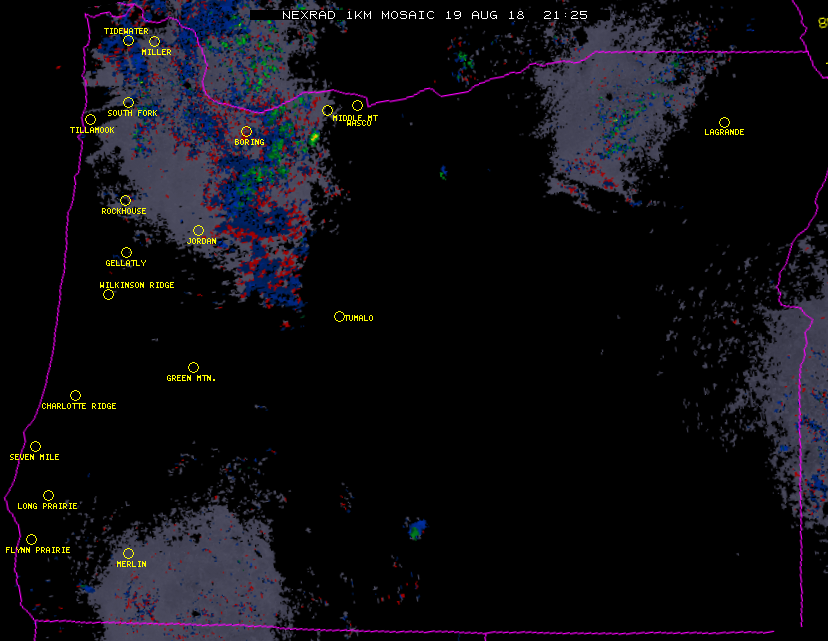Select the Jordan station marker

click(x=198, y=231)
